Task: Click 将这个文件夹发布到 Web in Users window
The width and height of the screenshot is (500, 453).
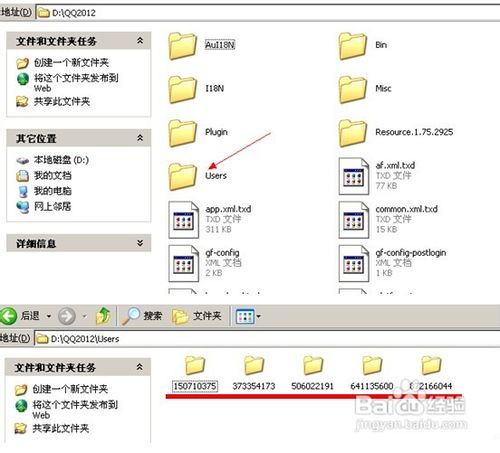Action: (75, 410)
